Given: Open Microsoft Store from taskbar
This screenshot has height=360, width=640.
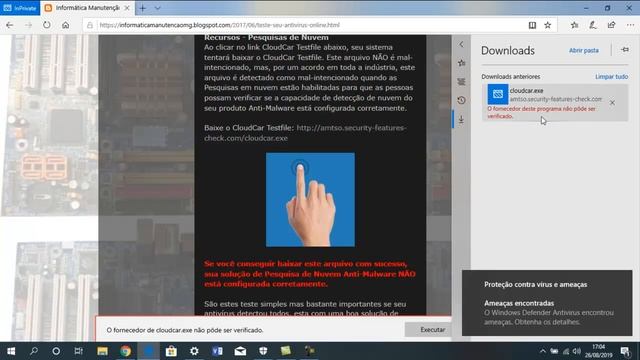Looking at the screenshot, I should pyautogui.click(x=171, y=351).
